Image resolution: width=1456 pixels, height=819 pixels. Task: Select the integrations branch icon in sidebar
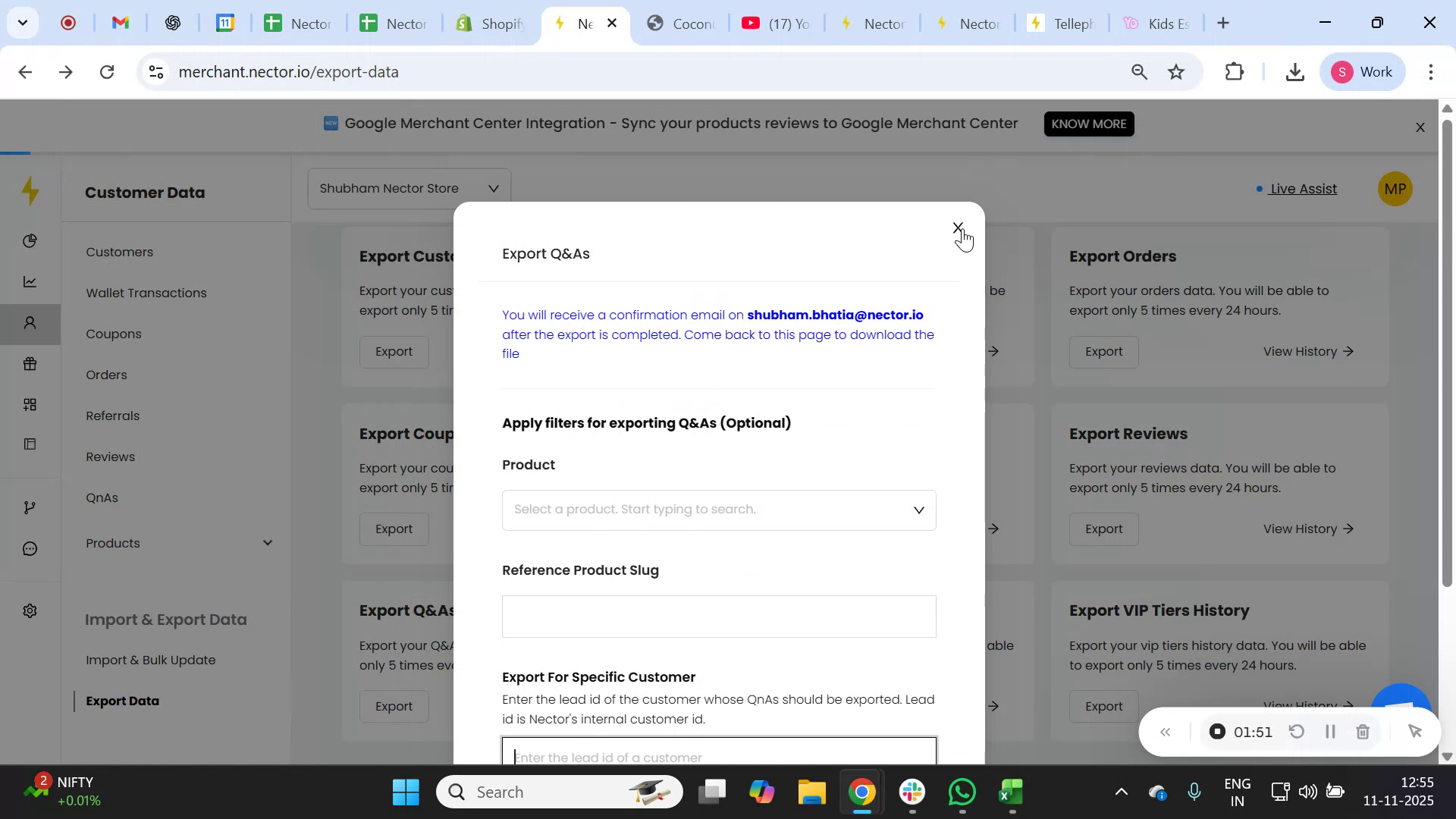pyautogui.click(x=30, y=507)
